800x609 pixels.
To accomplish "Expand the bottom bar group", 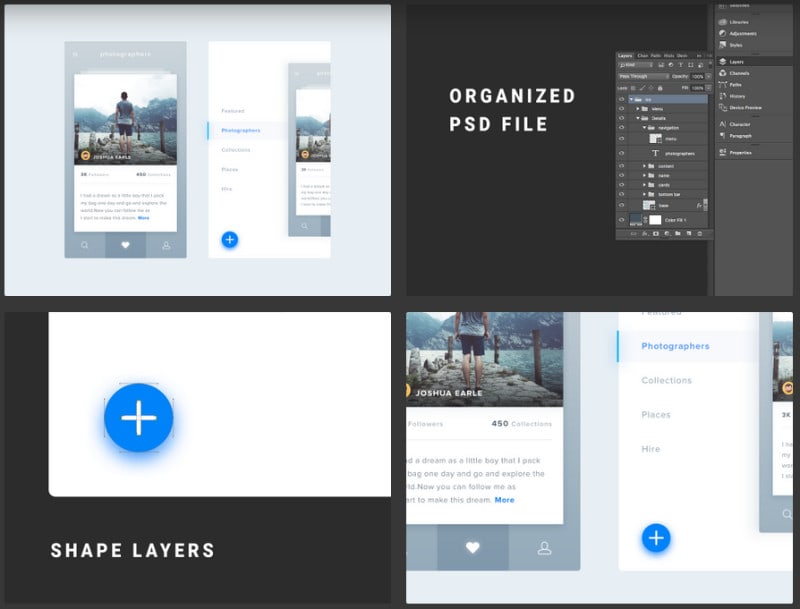I will click(644, 194).
